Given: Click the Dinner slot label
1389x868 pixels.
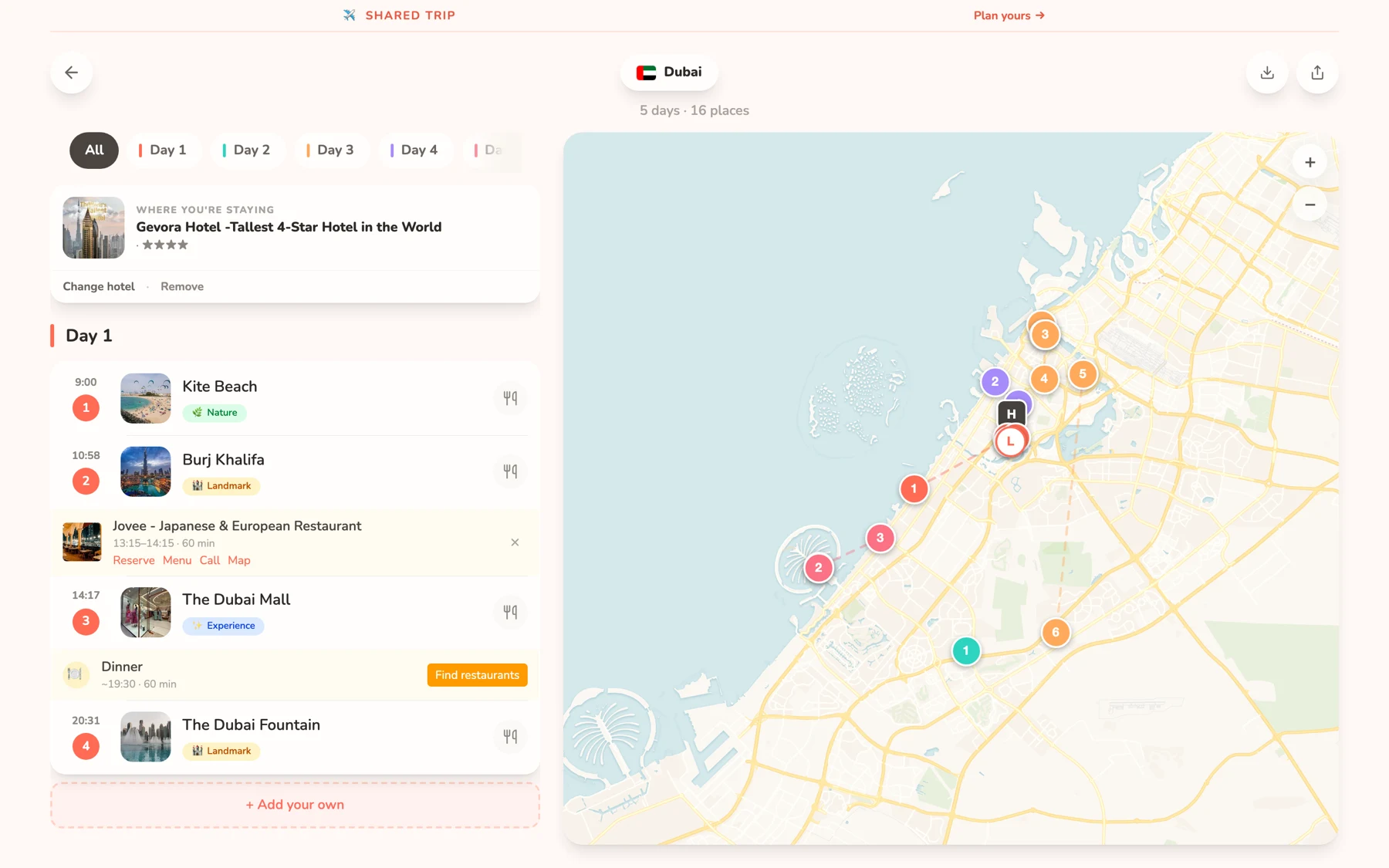Looking at the screenshot, I should pos(122,667).
